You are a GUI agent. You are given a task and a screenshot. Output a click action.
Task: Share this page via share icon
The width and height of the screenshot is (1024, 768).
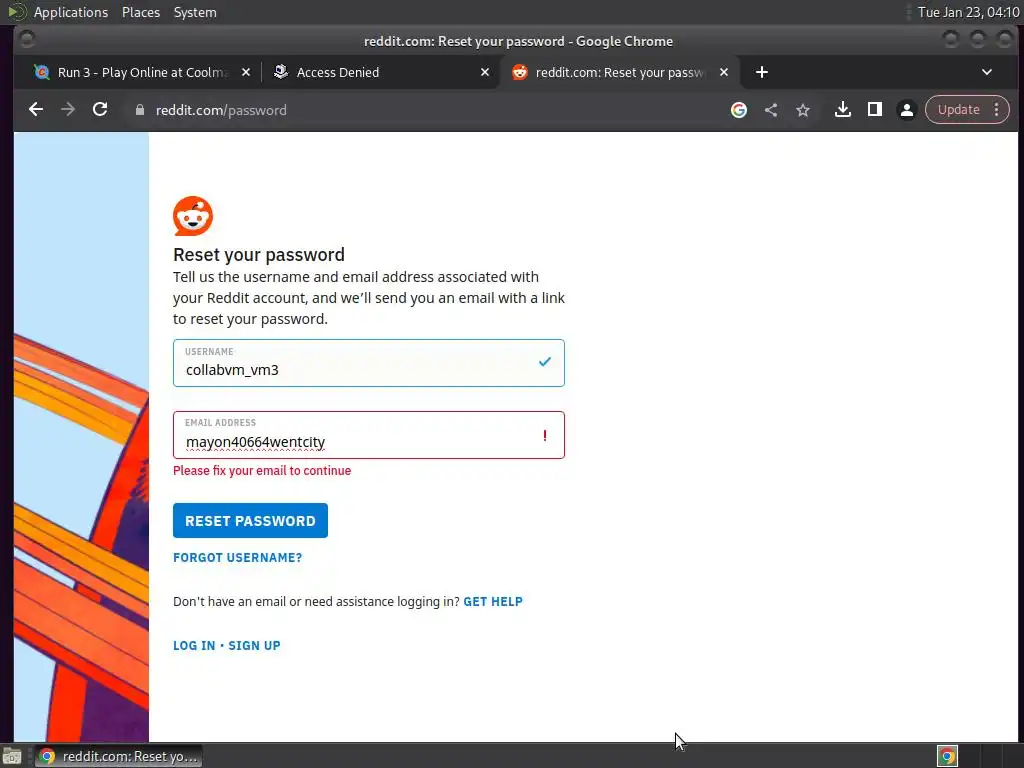771,110
